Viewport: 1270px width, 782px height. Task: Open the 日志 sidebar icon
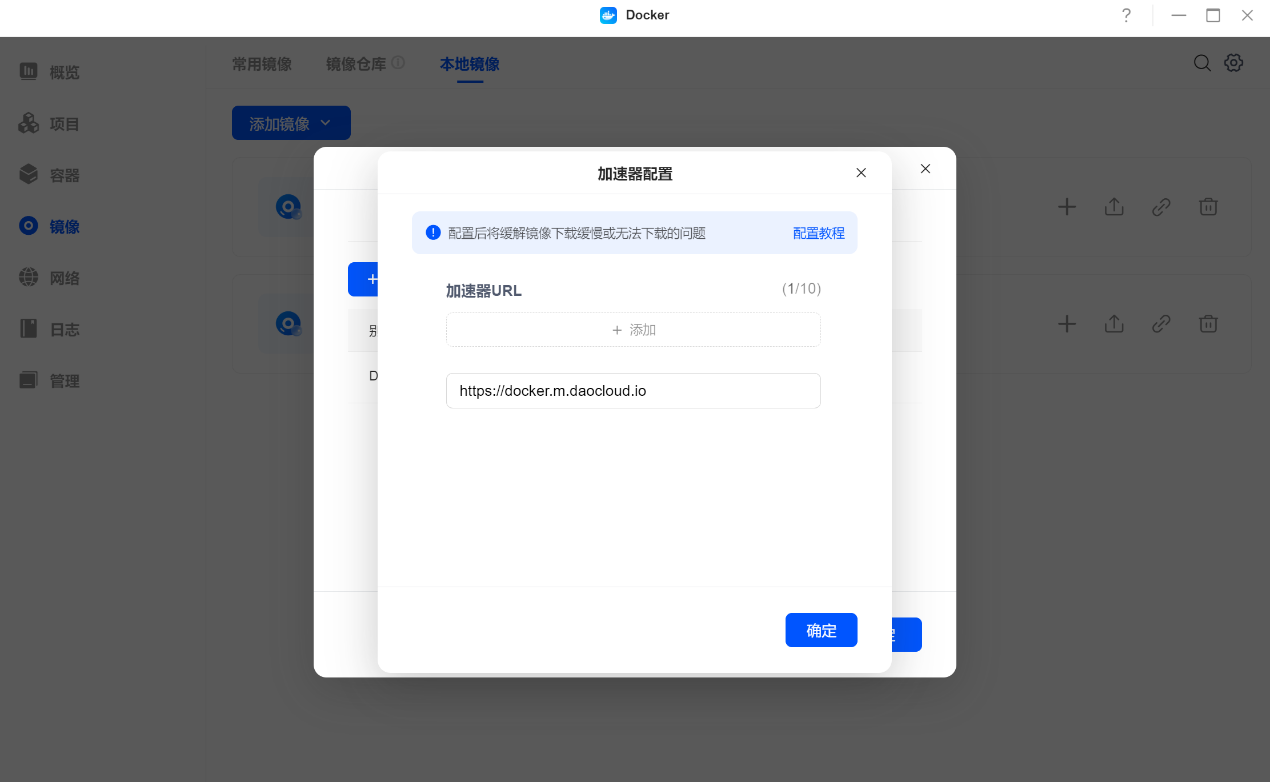pyautogui.click(x=29, y=328)
